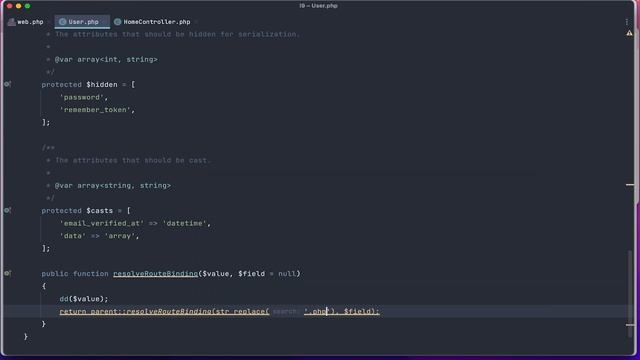Click the $field = null parameter

(267, 273)
